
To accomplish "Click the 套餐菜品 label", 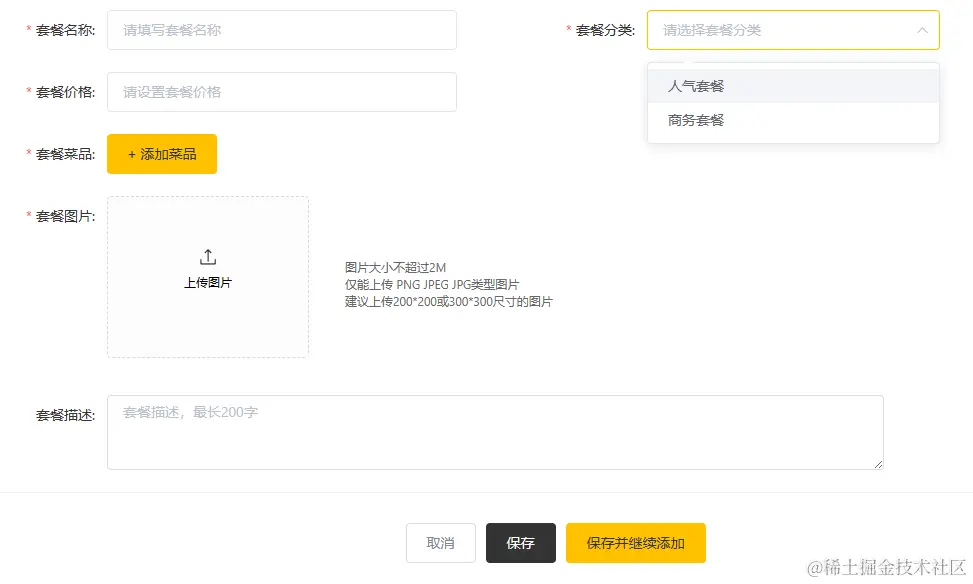I will point(65,154).
